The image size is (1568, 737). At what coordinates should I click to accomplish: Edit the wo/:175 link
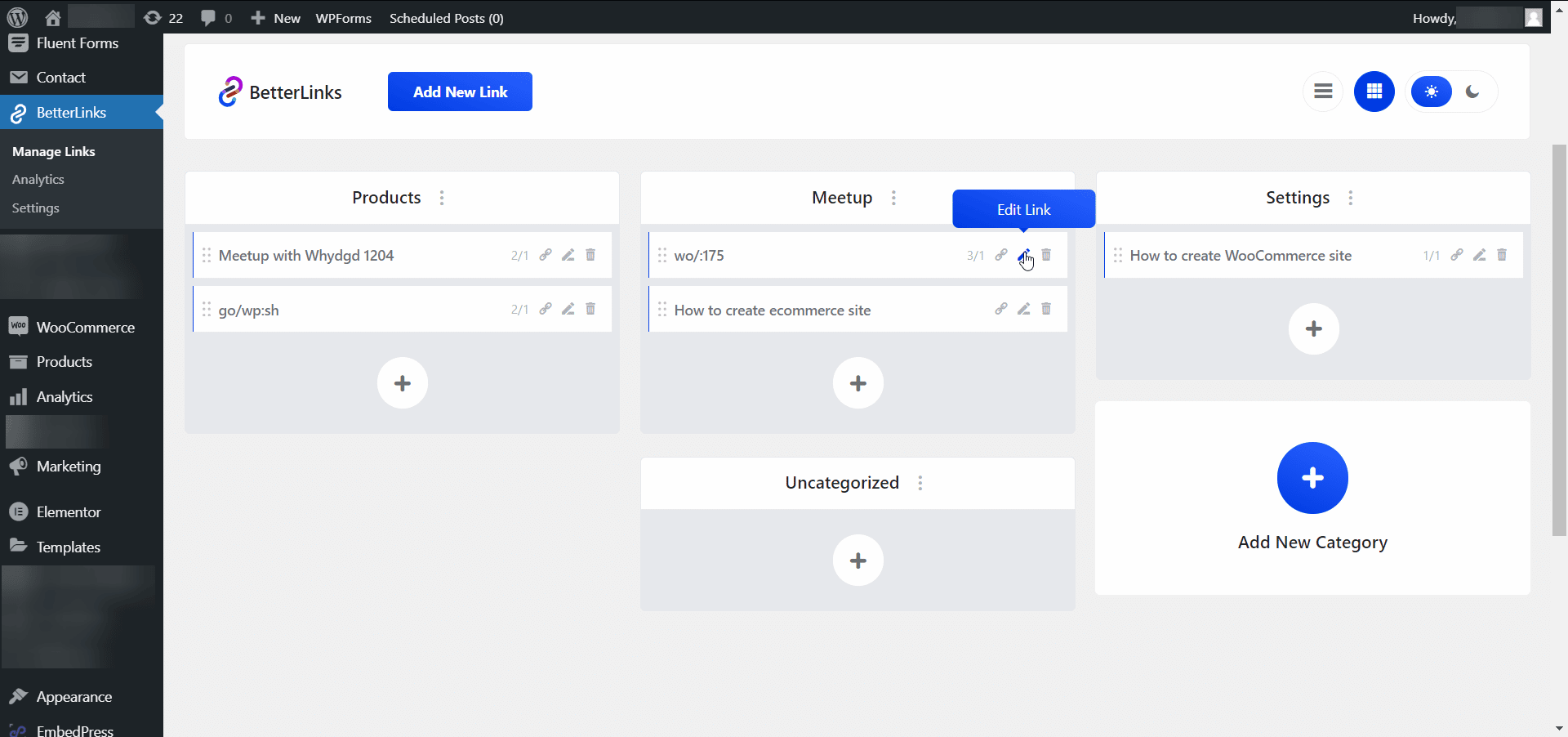coord(1023,255)
